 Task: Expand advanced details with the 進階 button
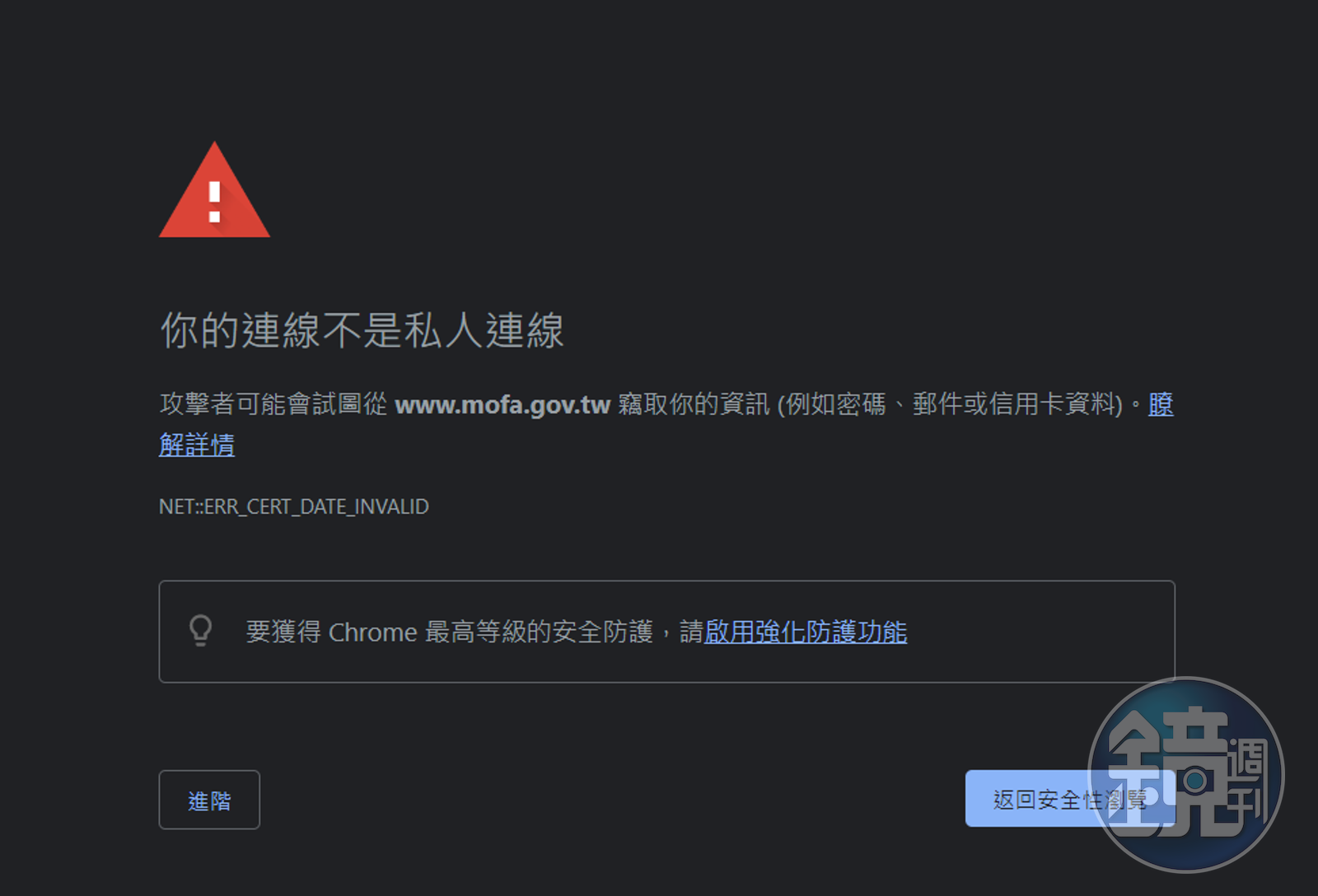click(209, 800)
